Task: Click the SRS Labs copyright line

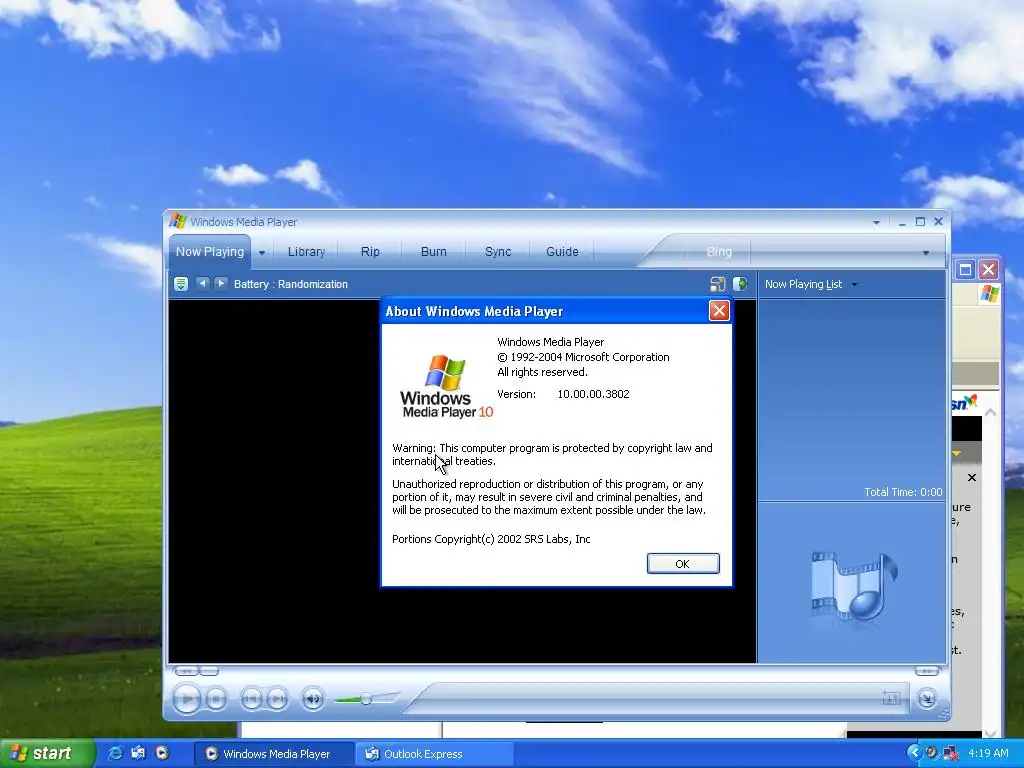Action: pos(491,539)
